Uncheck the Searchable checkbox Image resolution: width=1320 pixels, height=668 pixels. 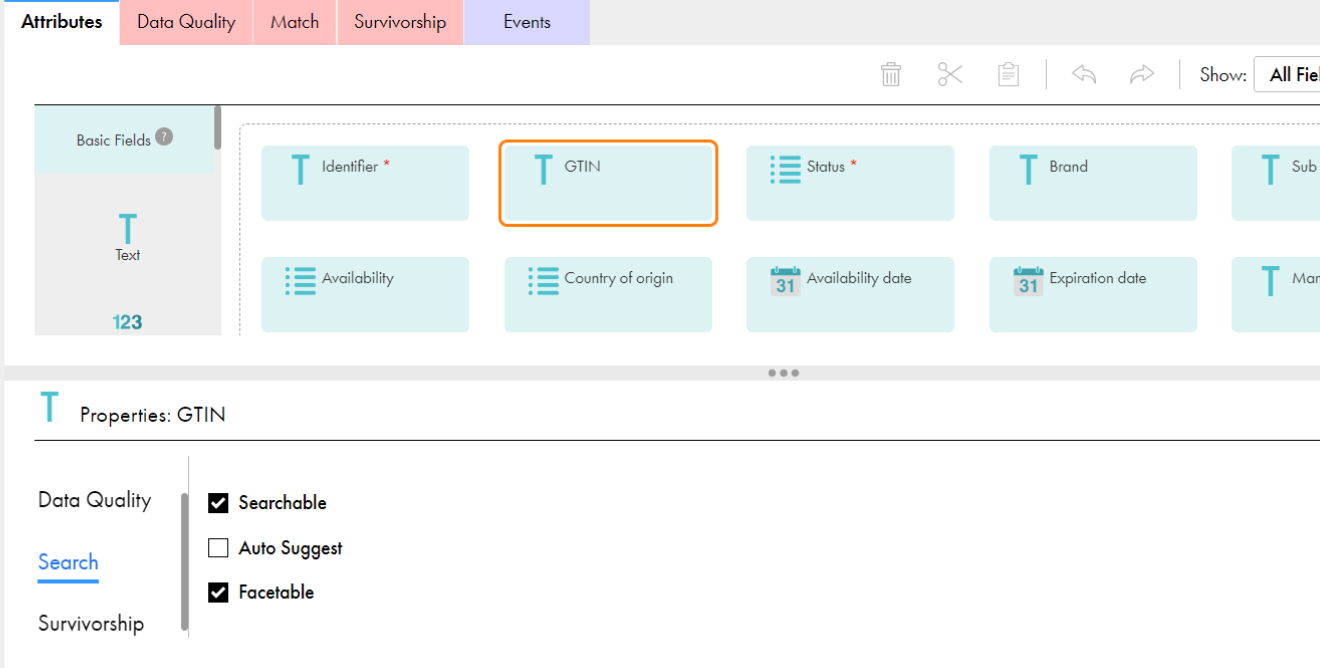(x=218, y=502)
